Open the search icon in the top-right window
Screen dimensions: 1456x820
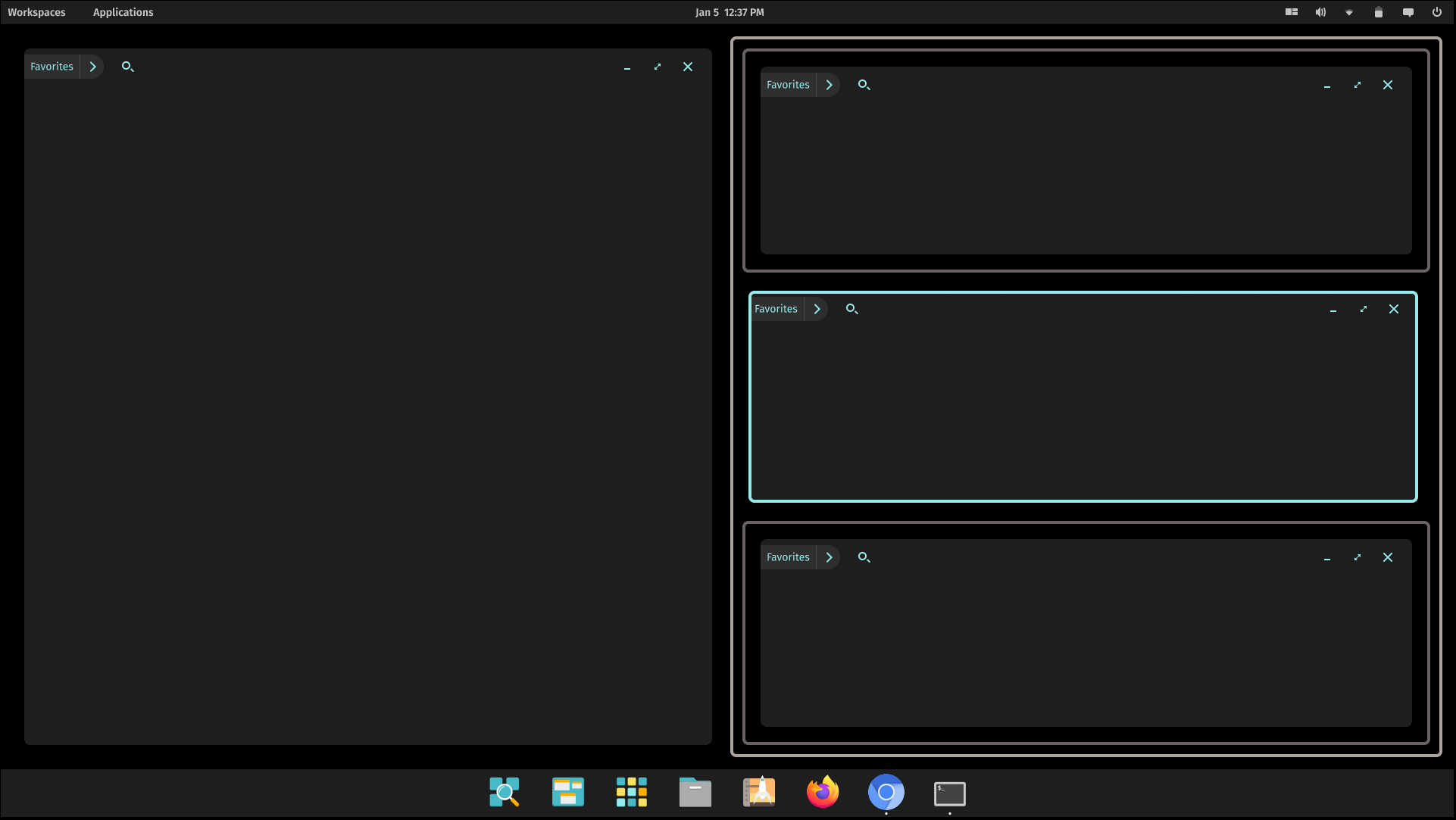coord(864,85)
